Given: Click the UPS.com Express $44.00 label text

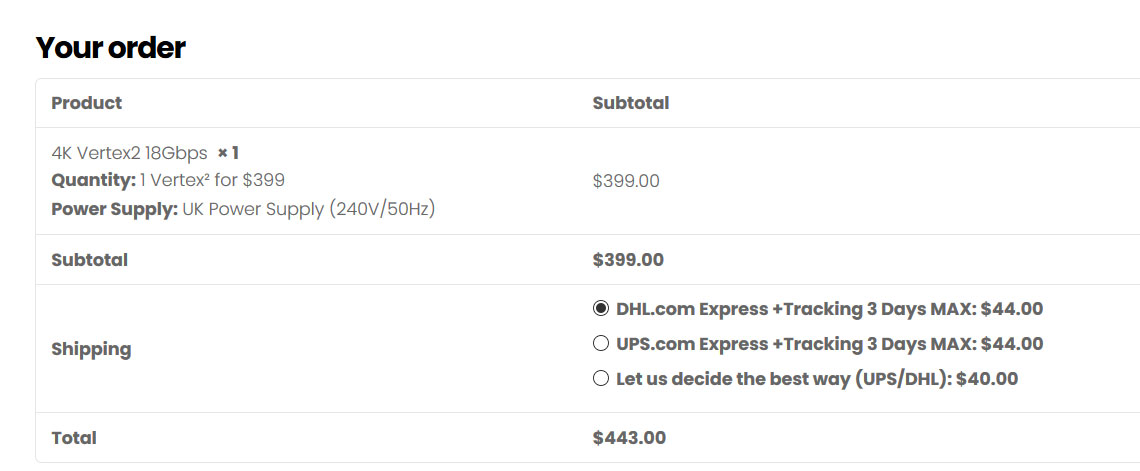Looking at the screenshot, I should click(830, 344).
